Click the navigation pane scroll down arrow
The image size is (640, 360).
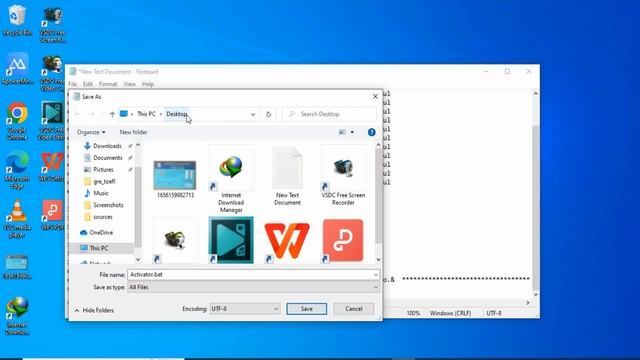[138, 260]
